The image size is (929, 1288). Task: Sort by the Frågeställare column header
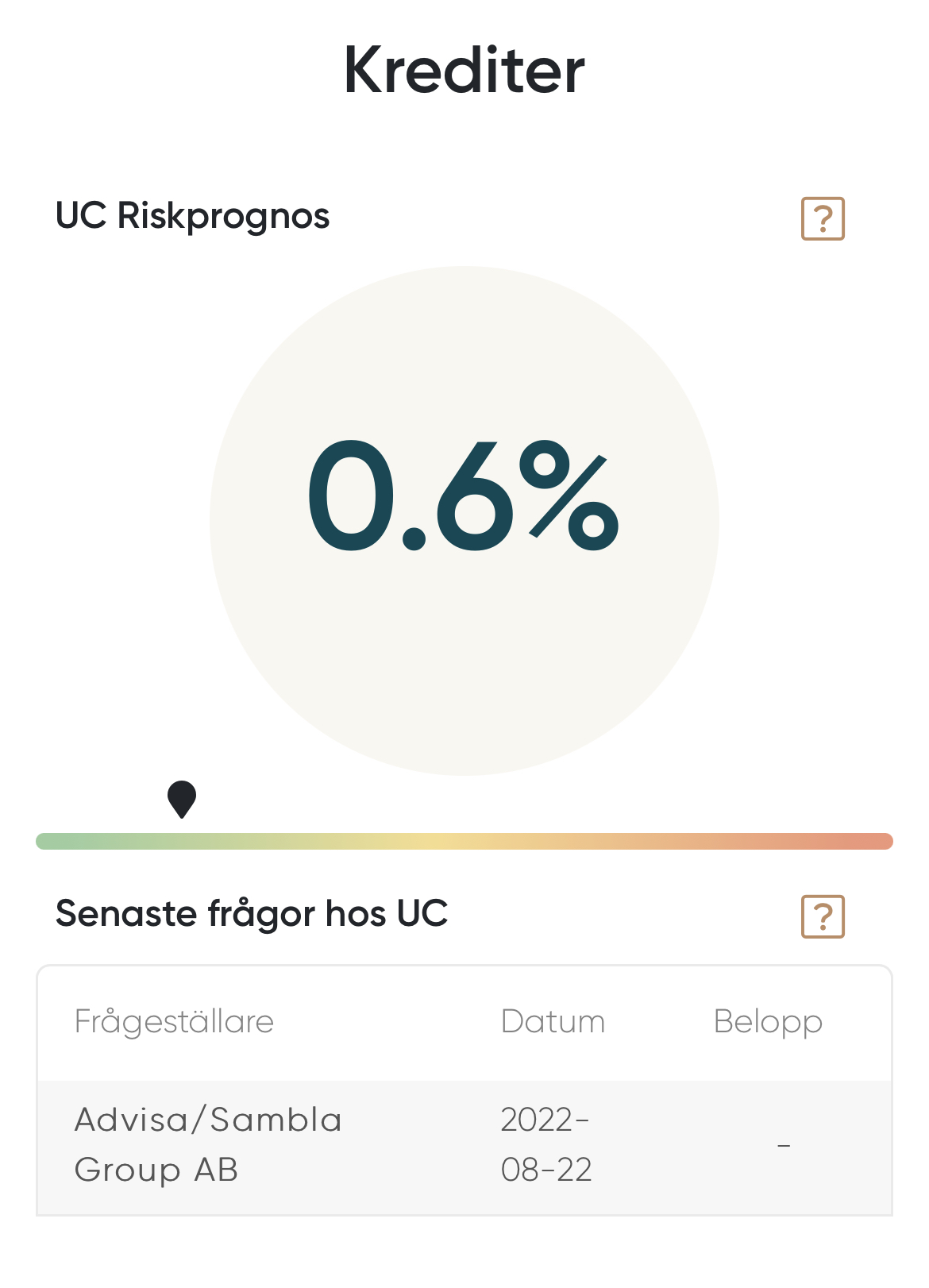(x=174, y=1021)
